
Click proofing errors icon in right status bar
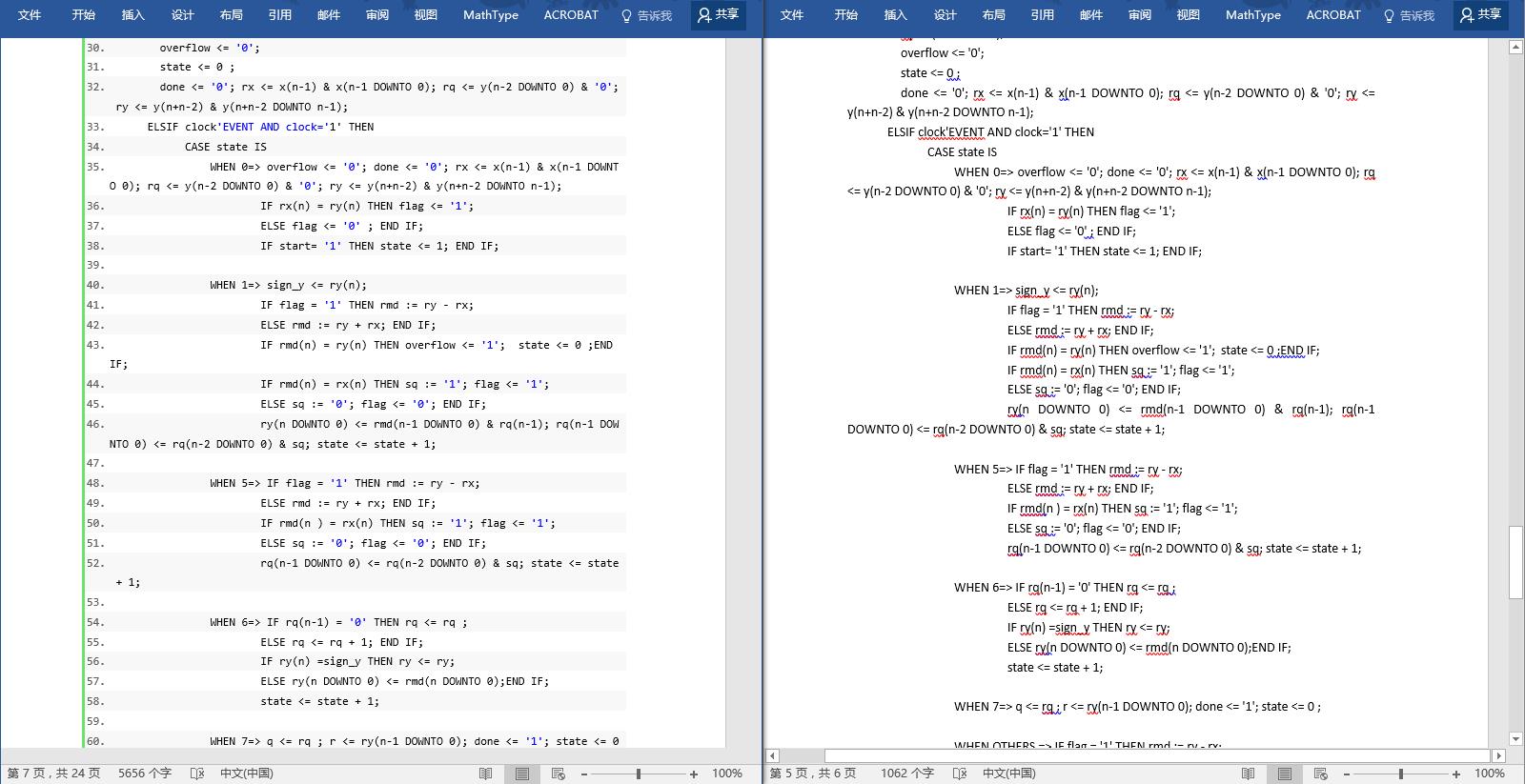click(x=960, y=774)
